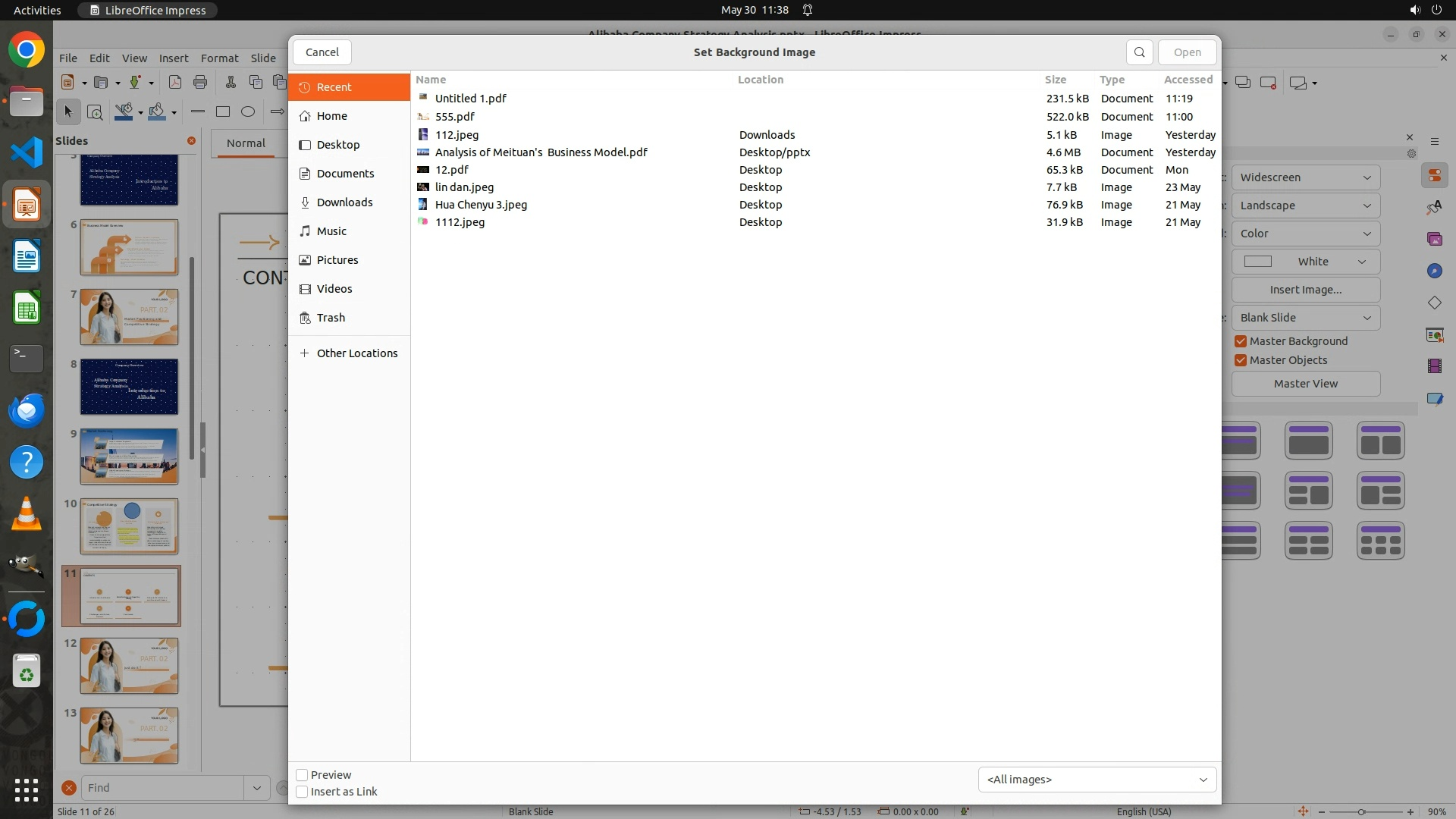Click the search icon in file dialog
This screenshot has width=1456, height=819.
1139,52
